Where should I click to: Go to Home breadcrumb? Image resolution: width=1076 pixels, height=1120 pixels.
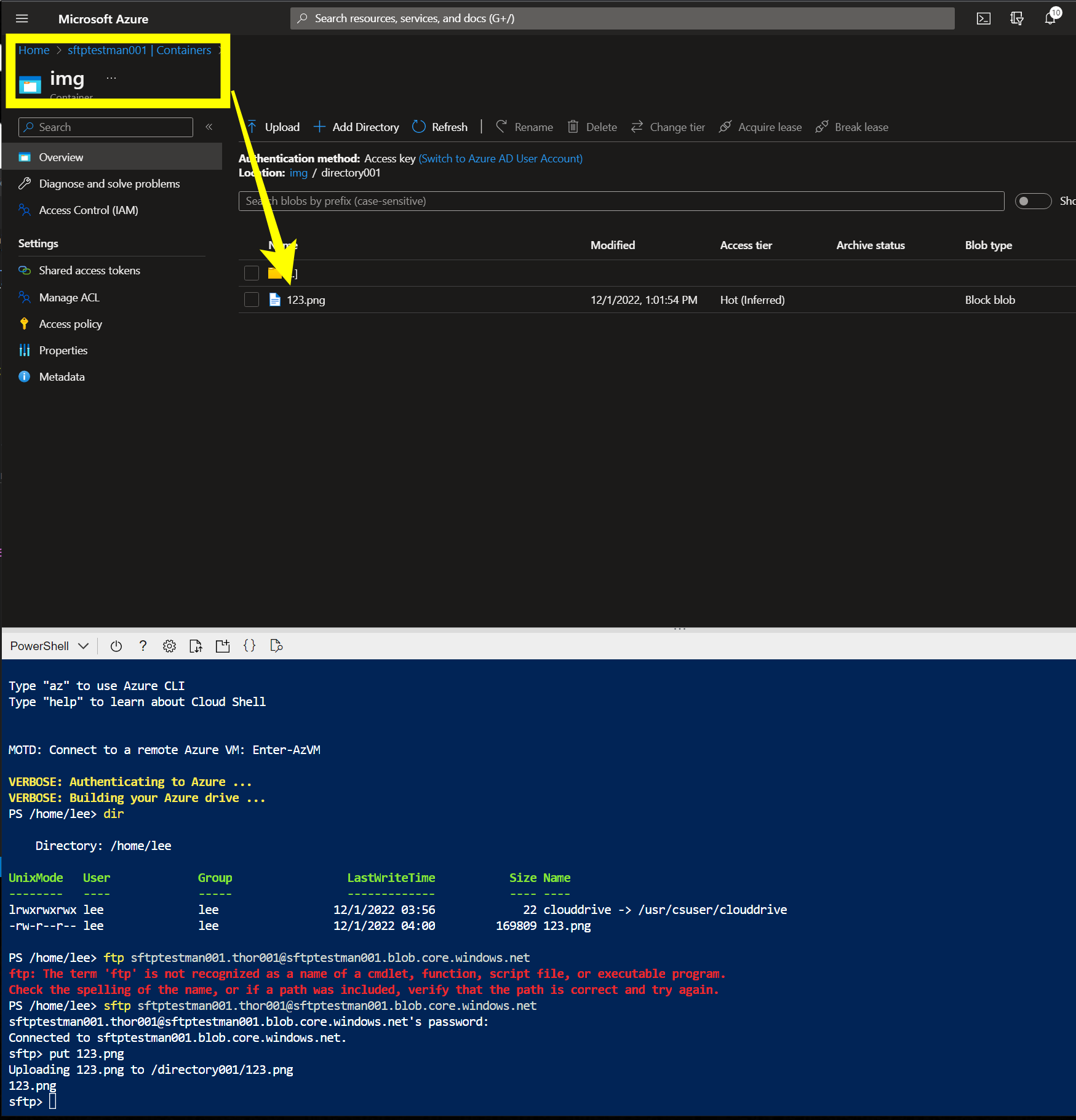34,50
